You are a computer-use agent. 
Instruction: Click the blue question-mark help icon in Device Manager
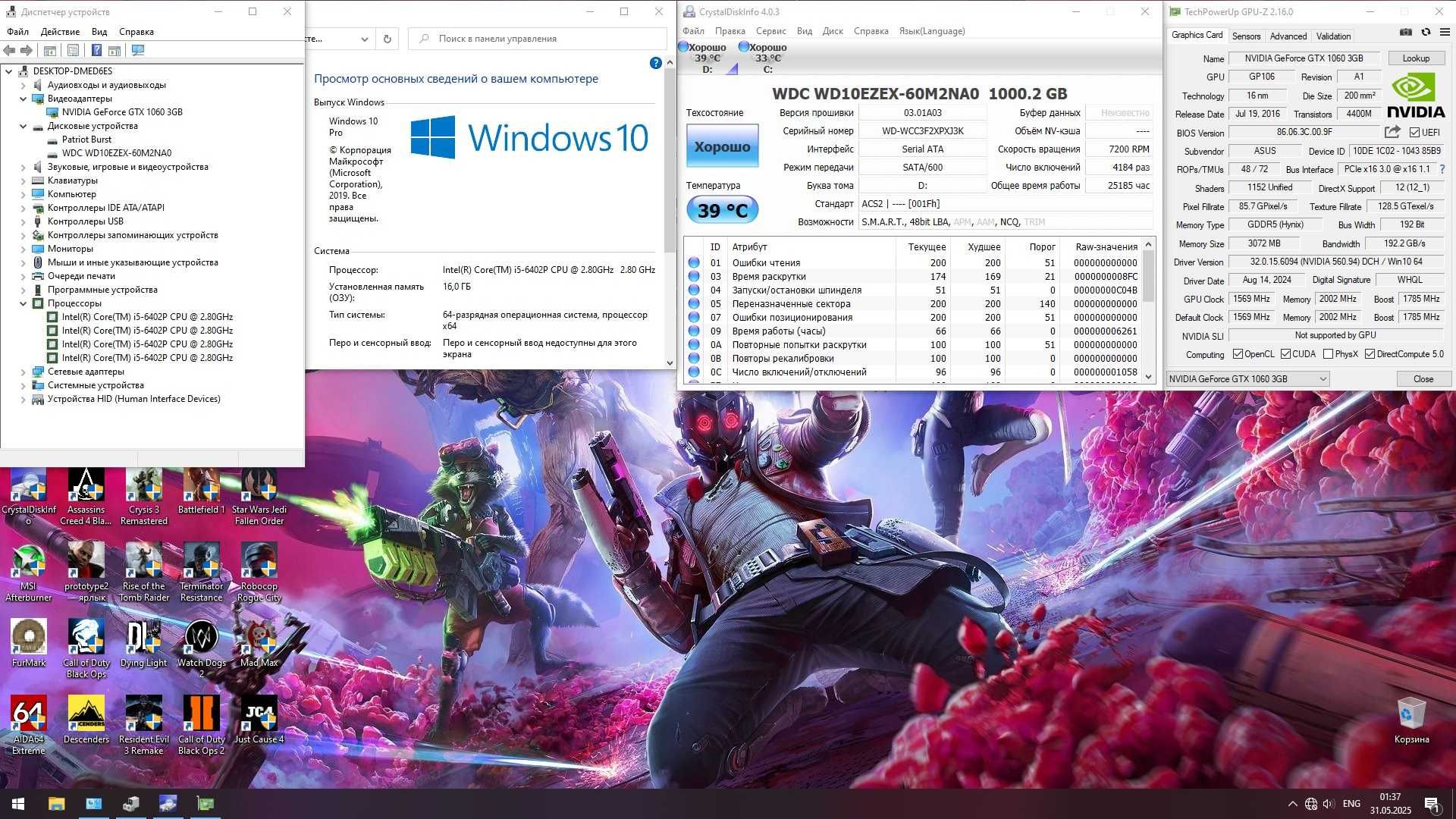tap(96, 50)
